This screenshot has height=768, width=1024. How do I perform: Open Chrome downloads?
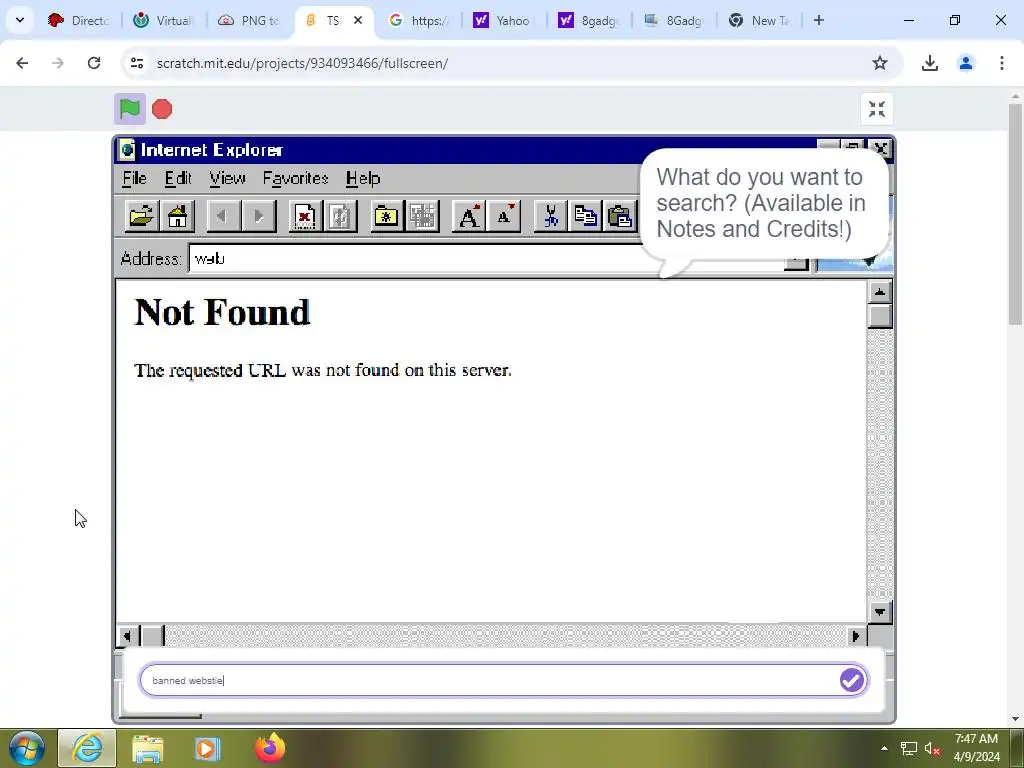tap(929, 63)
